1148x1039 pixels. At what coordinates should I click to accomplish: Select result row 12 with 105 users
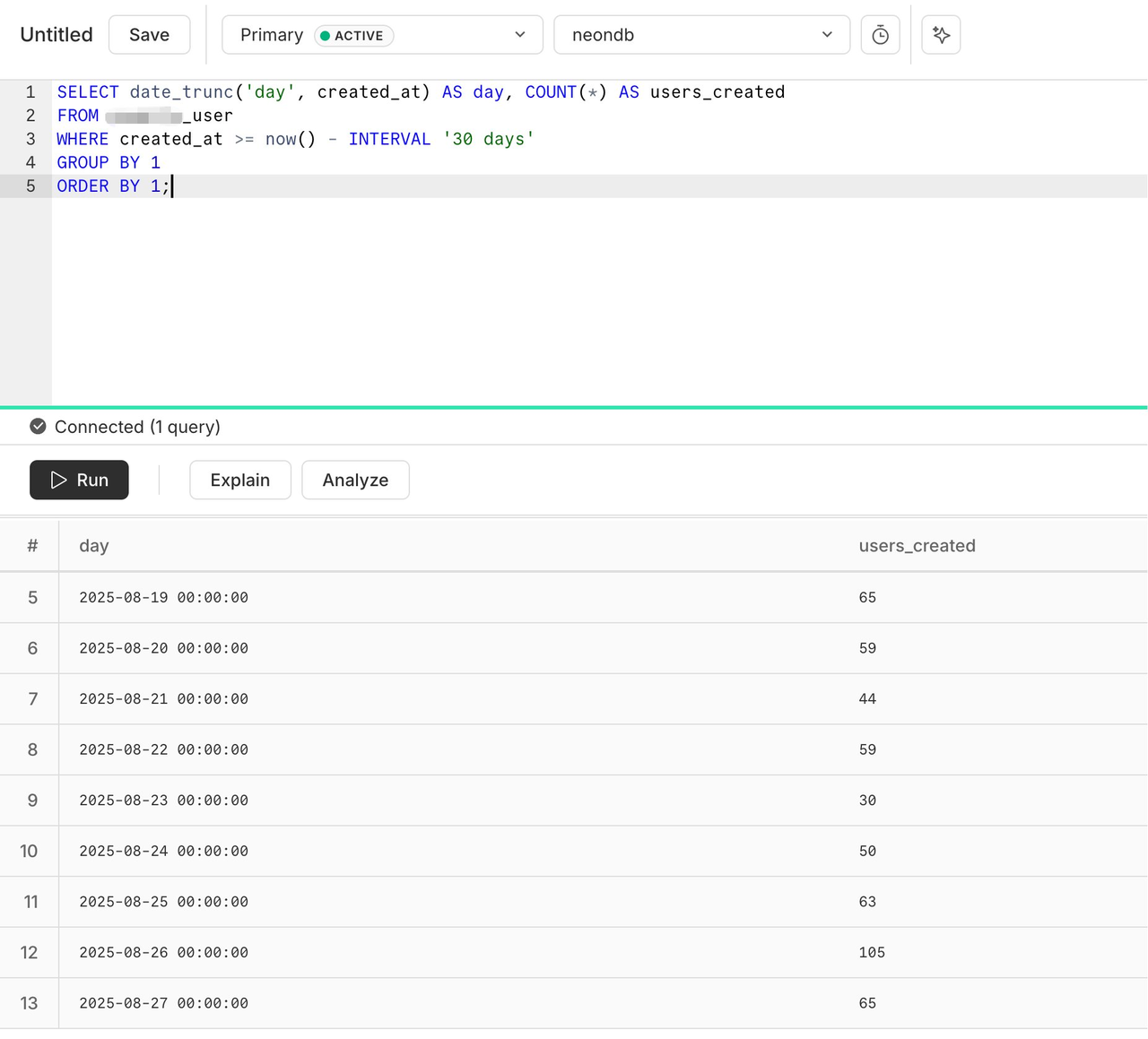(x=574, y=953)
